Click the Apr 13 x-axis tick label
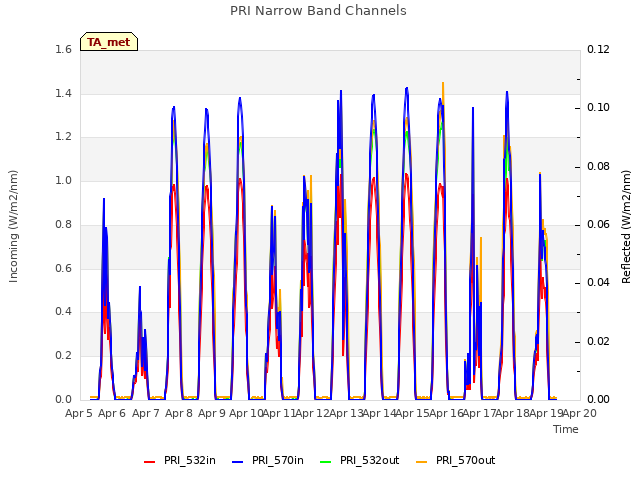Screen dimensions: 640x480 point(347,413)
